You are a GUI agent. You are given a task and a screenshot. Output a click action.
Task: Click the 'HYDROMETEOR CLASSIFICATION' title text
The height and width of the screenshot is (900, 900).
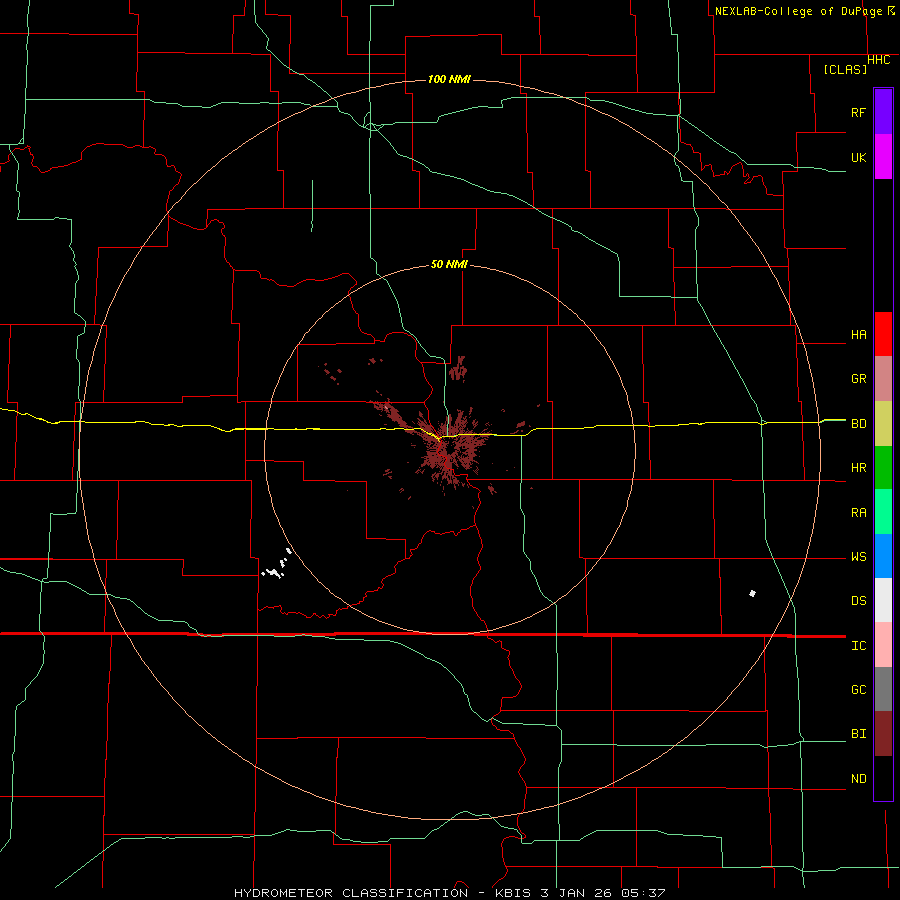(x=351, y=893)
